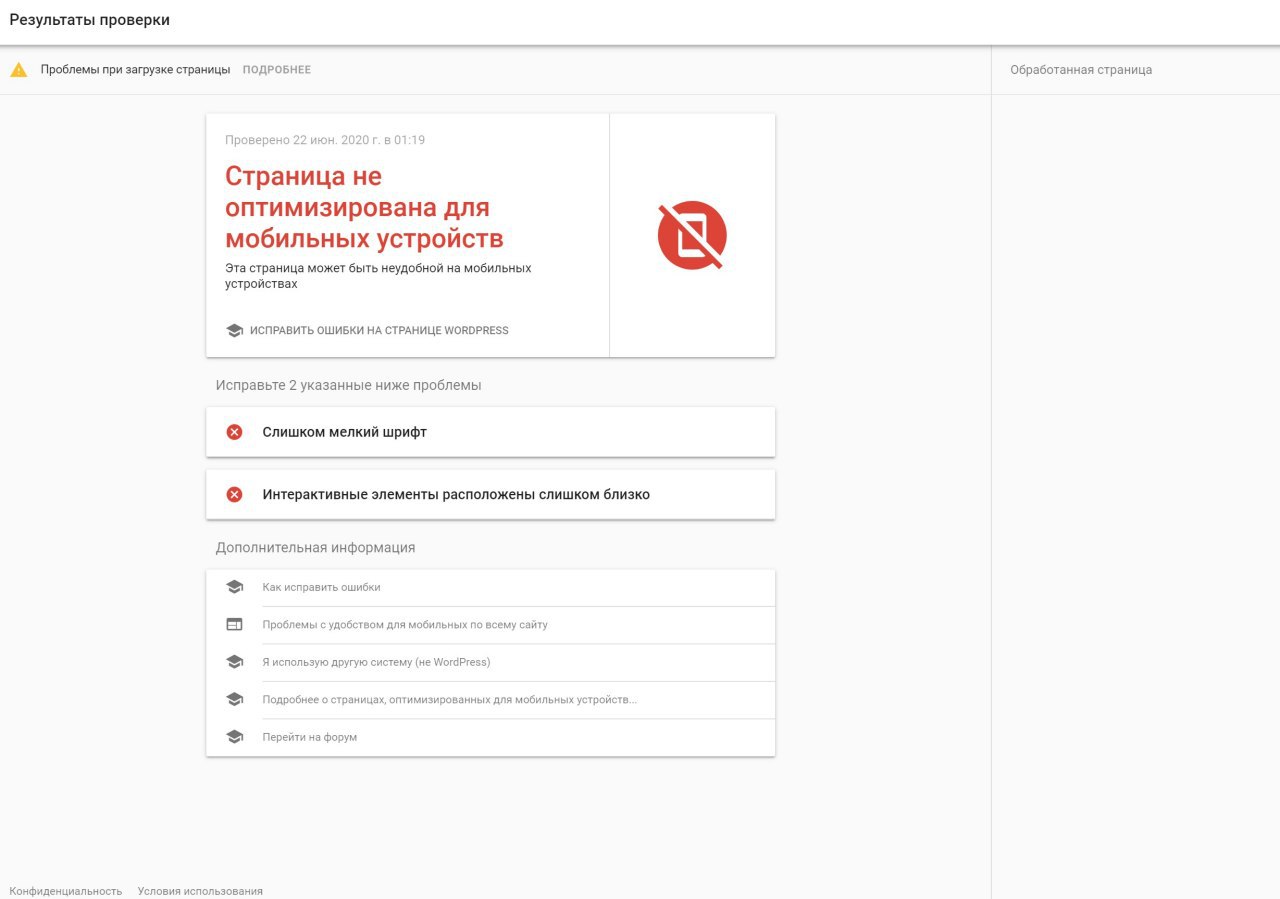The image size is (1280, 899).
Task: Click red error icon beside Интерактивные элементы
Action: pyautogui.click(x=234, y=494)
